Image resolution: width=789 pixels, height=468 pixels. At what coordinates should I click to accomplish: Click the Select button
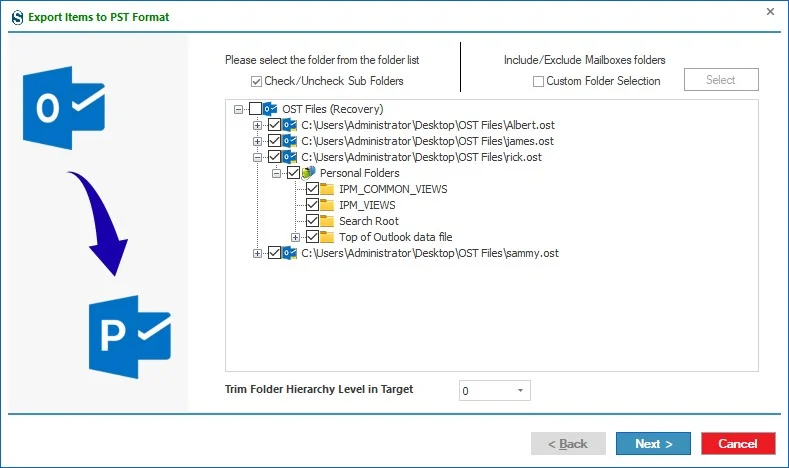pyautogui.click(x=721, y=80)
